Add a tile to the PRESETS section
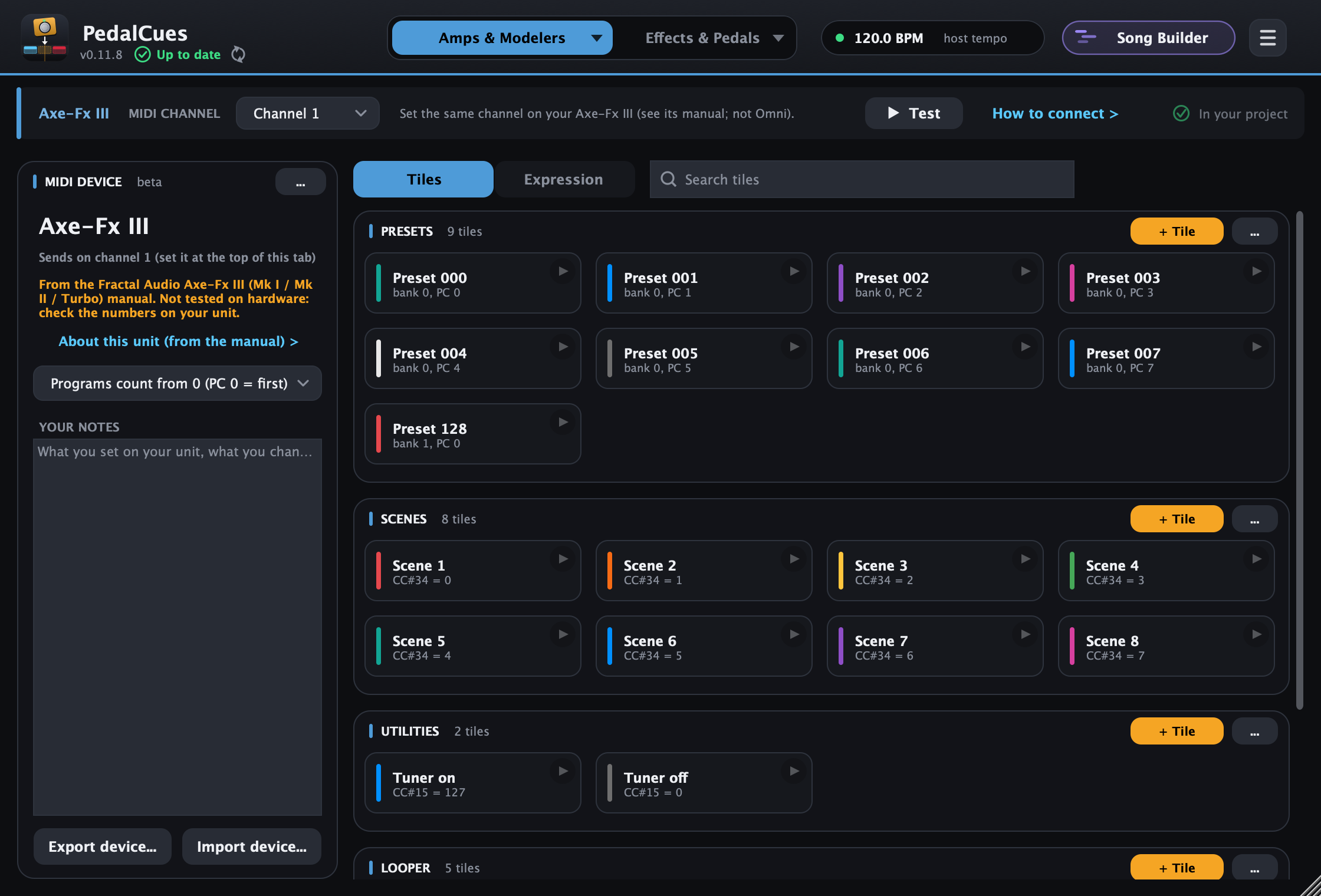Image resolution: width=1321 pixels, height=896 pixels. pos(1177,231)
